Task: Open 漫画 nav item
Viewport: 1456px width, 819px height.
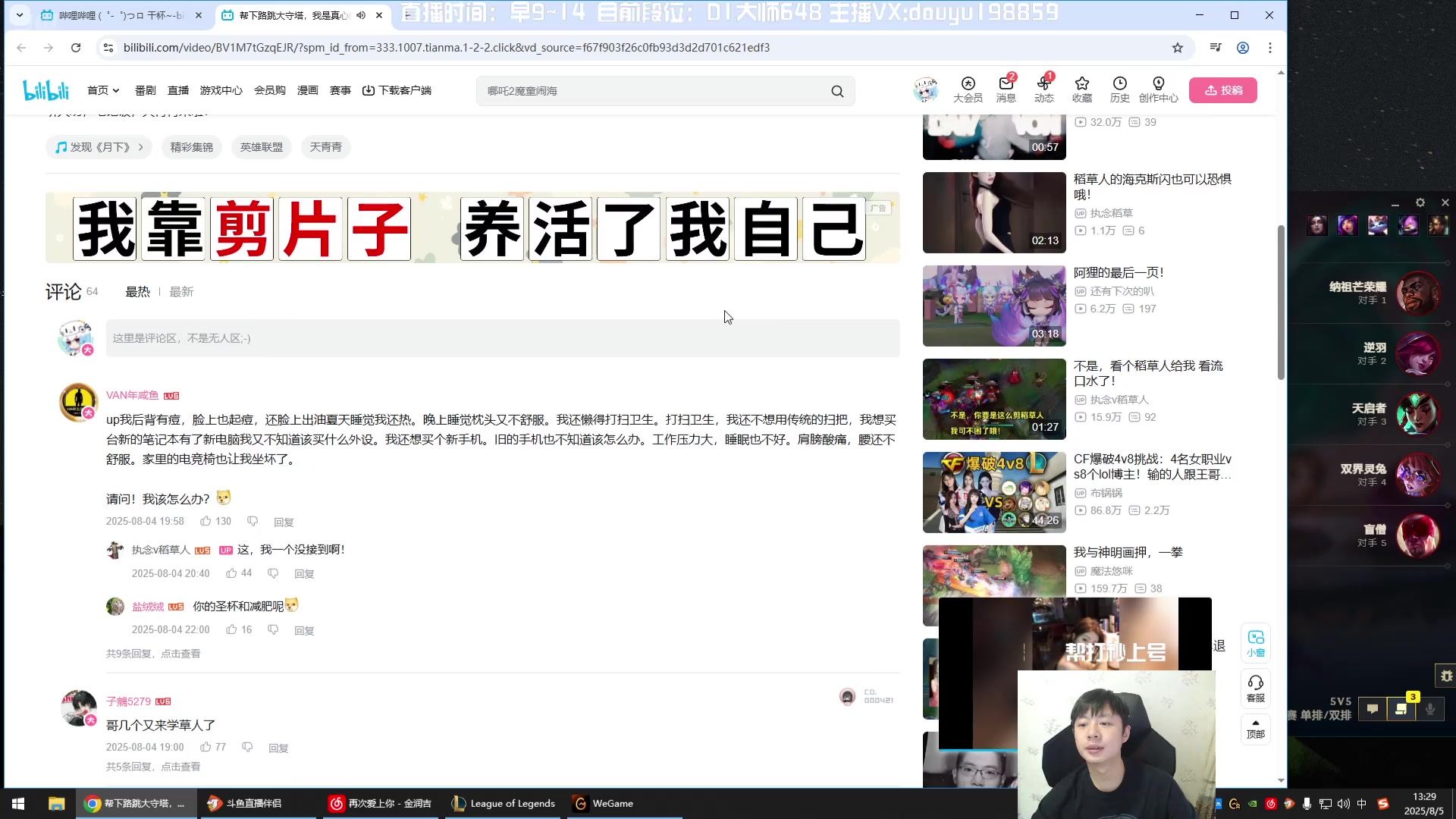Action: pyautogui.click(x=308, y=90)
